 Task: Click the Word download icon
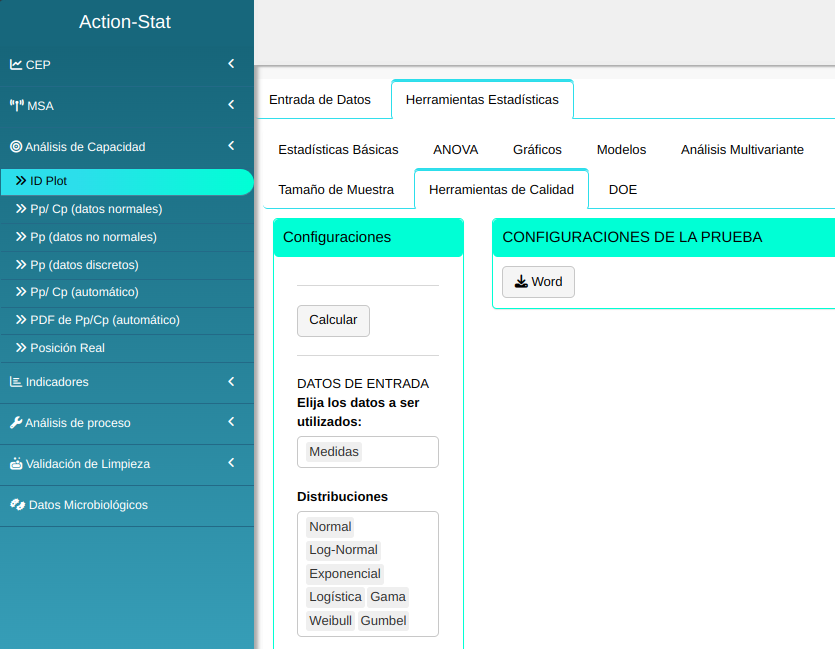[x=521, y=282]
